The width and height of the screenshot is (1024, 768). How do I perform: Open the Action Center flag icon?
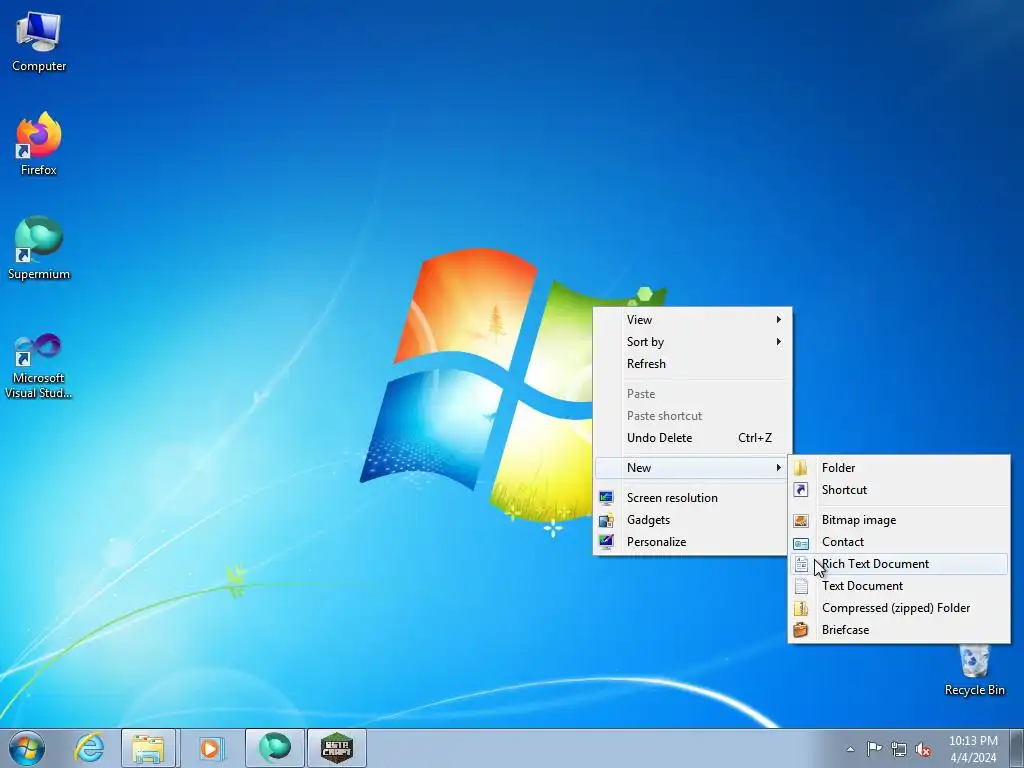click(x=874, y=748)
